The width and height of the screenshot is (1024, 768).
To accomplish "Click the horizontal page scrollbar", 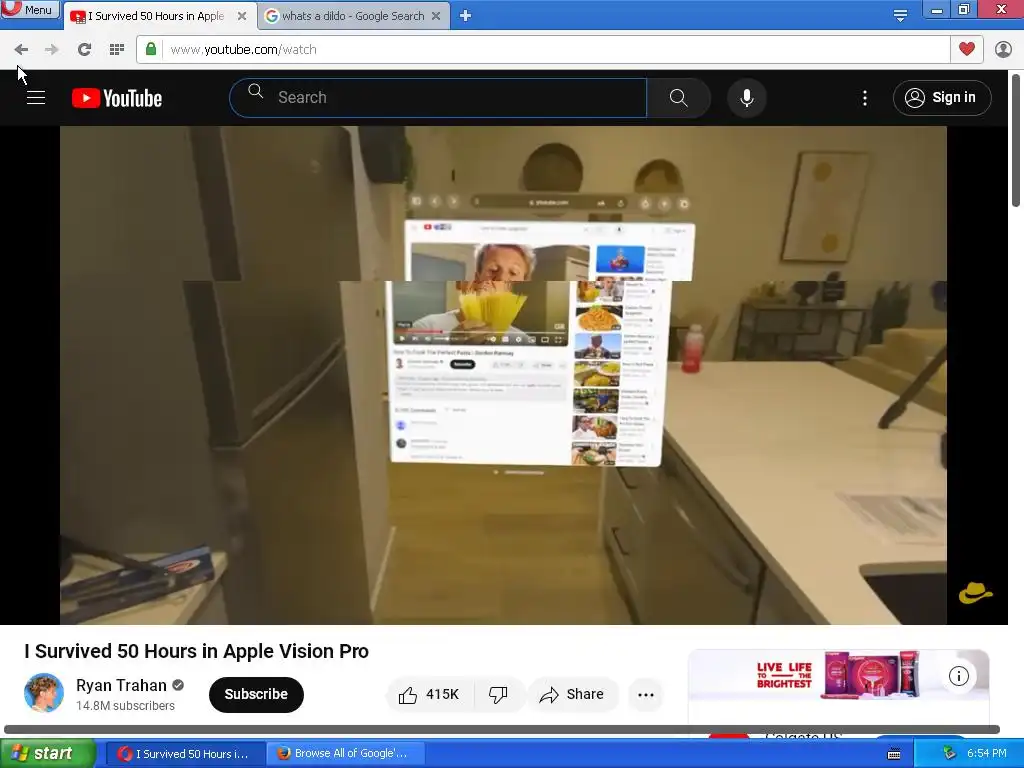I will click(x=502, y=729).
